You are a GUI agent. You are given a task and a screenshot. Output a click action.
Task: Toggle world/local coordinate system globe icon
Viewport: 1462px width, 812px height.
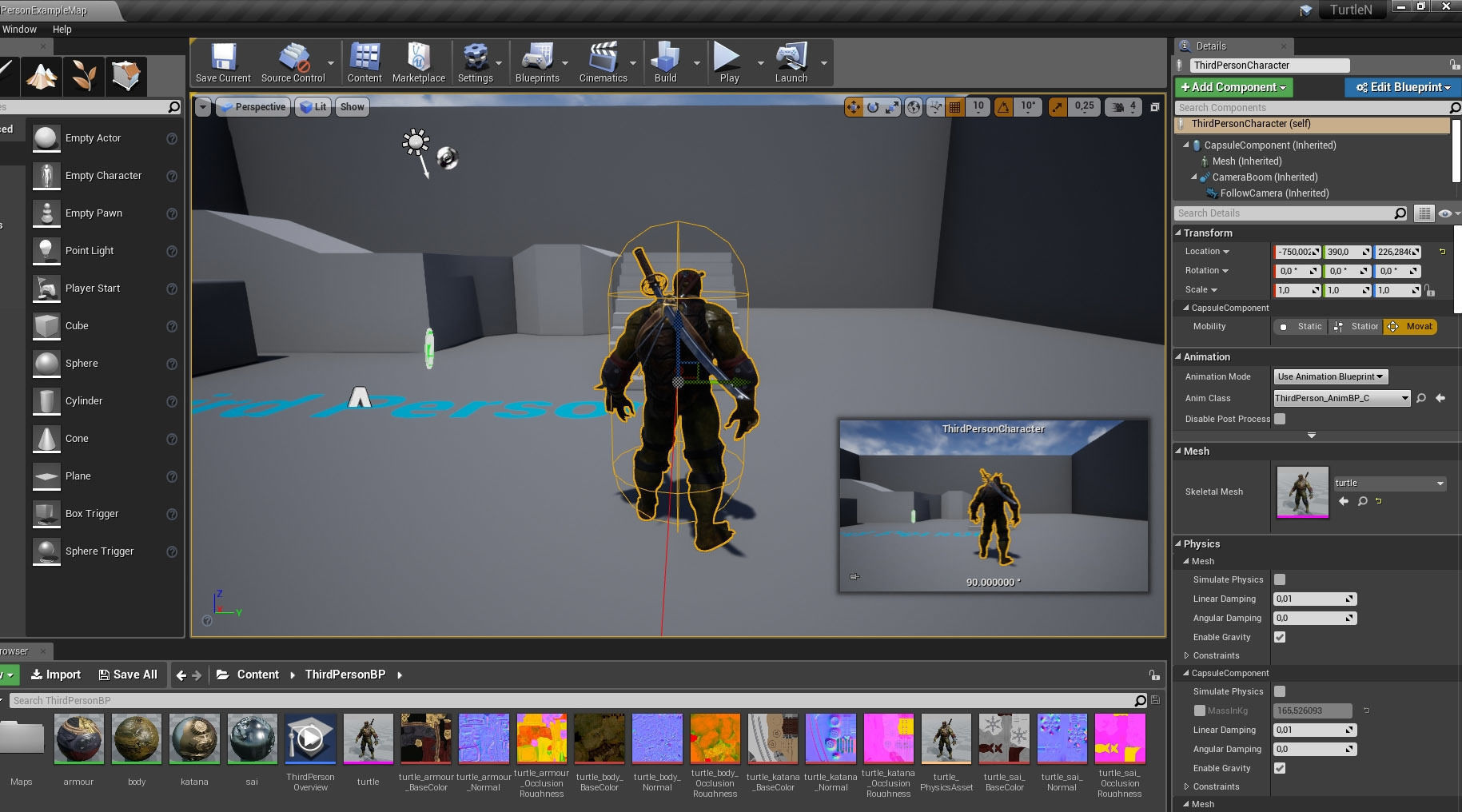coord(914,107)
